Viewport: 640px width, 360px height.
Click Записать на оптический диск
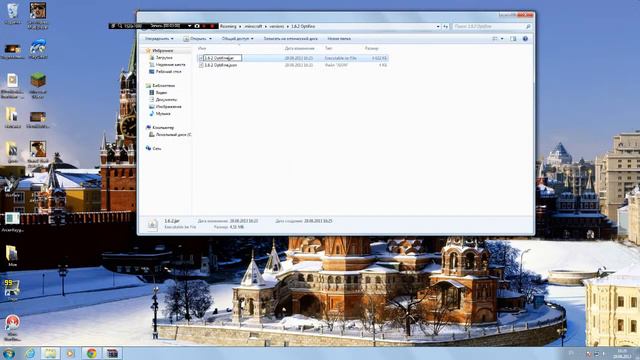[290, 39]
